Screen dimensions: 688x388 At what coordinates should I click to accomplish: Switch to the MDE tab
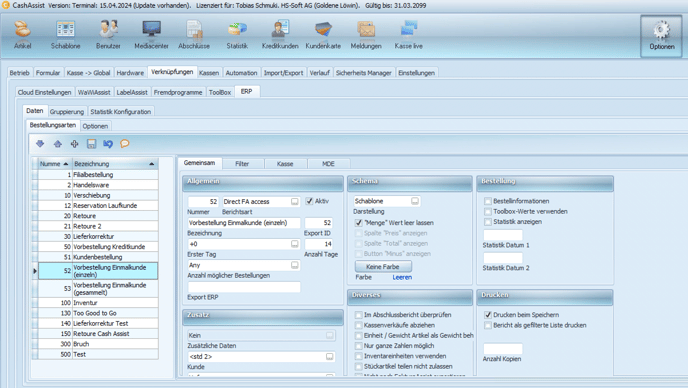coord(328,164)
